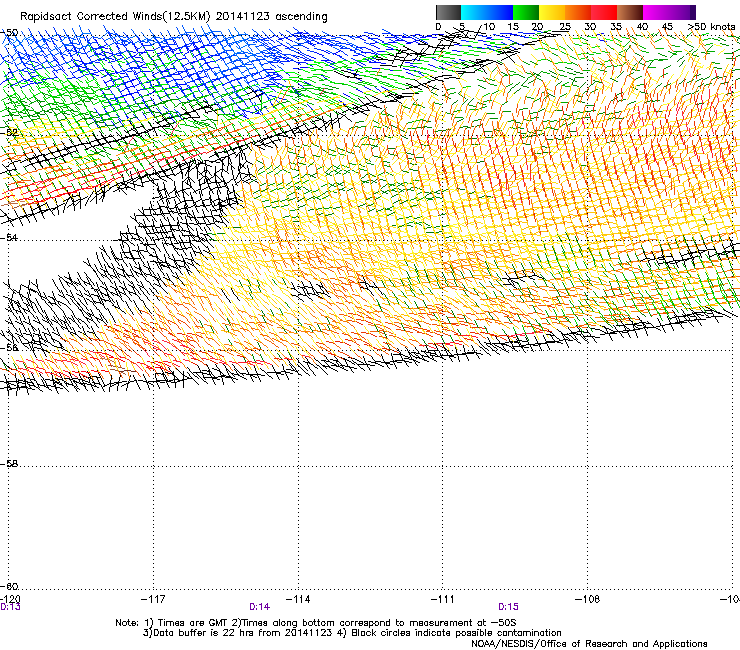Click the -56 latitude axis label

tap(9, 347)
